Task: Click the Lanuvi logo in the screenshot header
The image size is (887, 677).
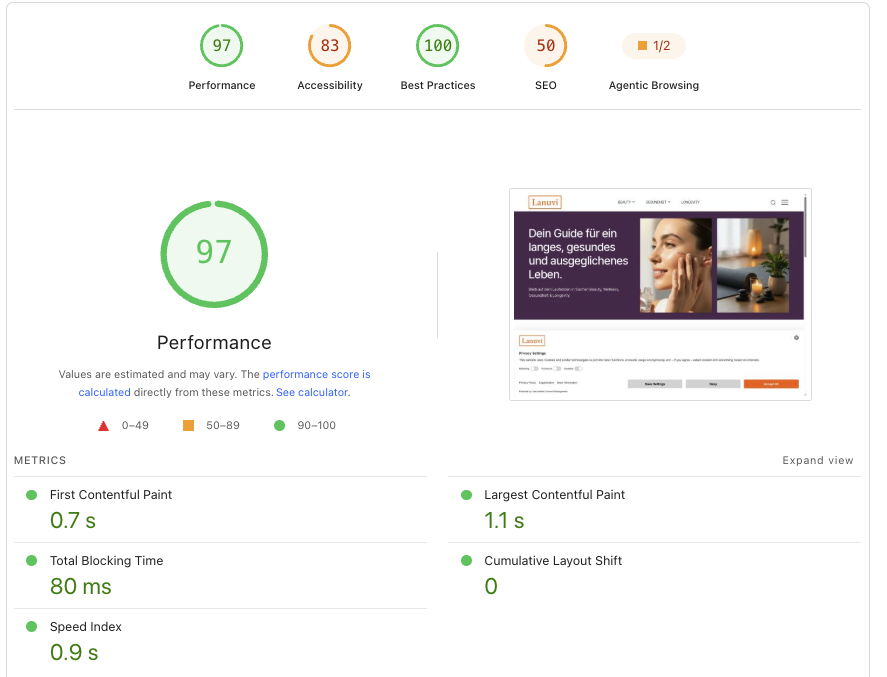Action: [x=545, y=202]
